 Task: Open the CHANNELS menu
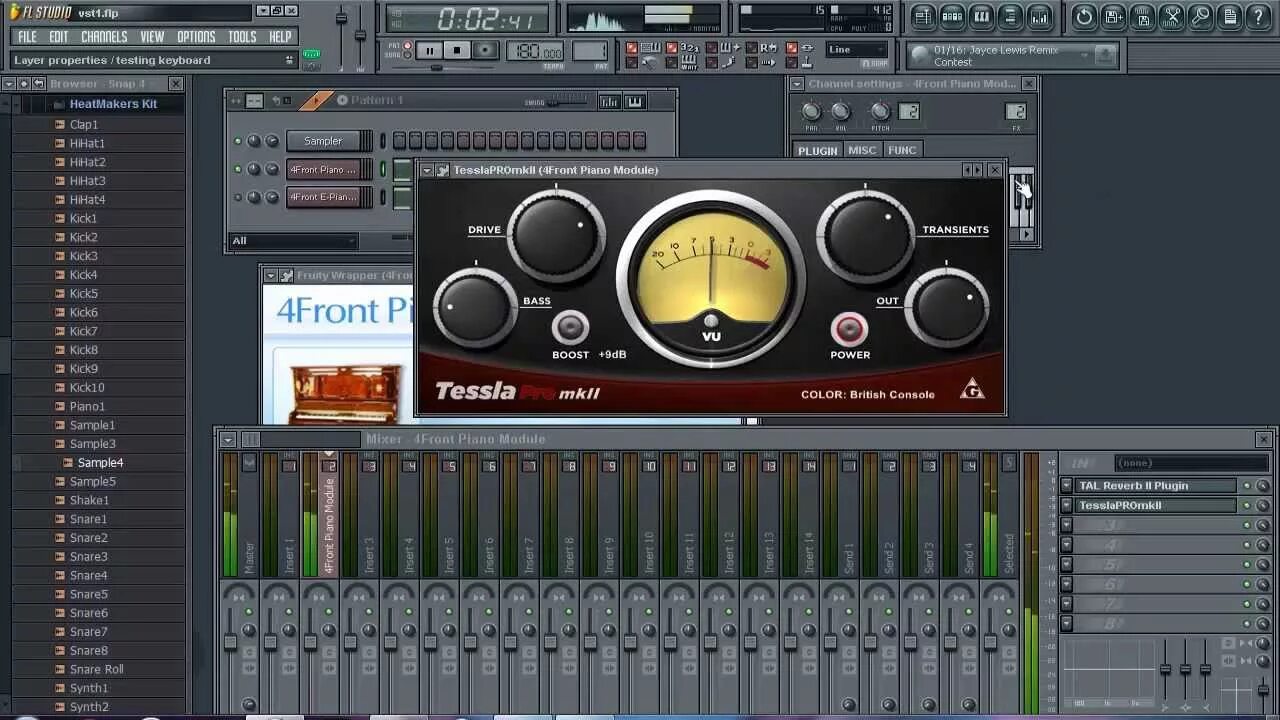(x=104, y=37)
